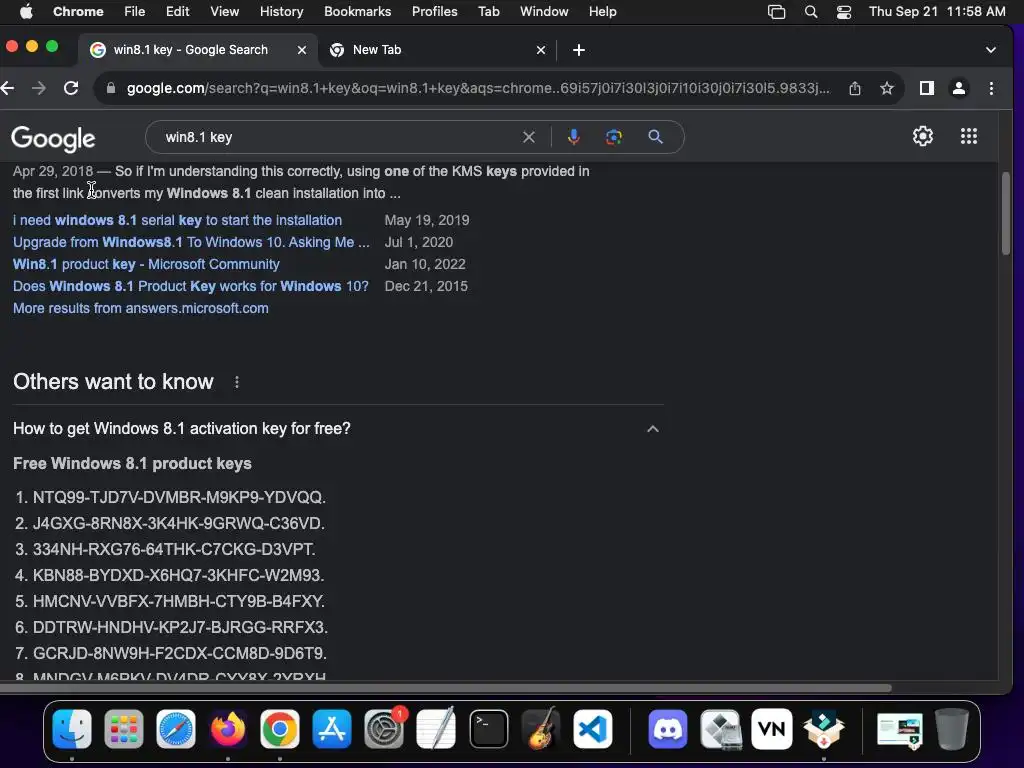Open Chrome three-dot menu
Image resolution: width=1024 pixels, height=768 pixels.
[x=991, y=88]
